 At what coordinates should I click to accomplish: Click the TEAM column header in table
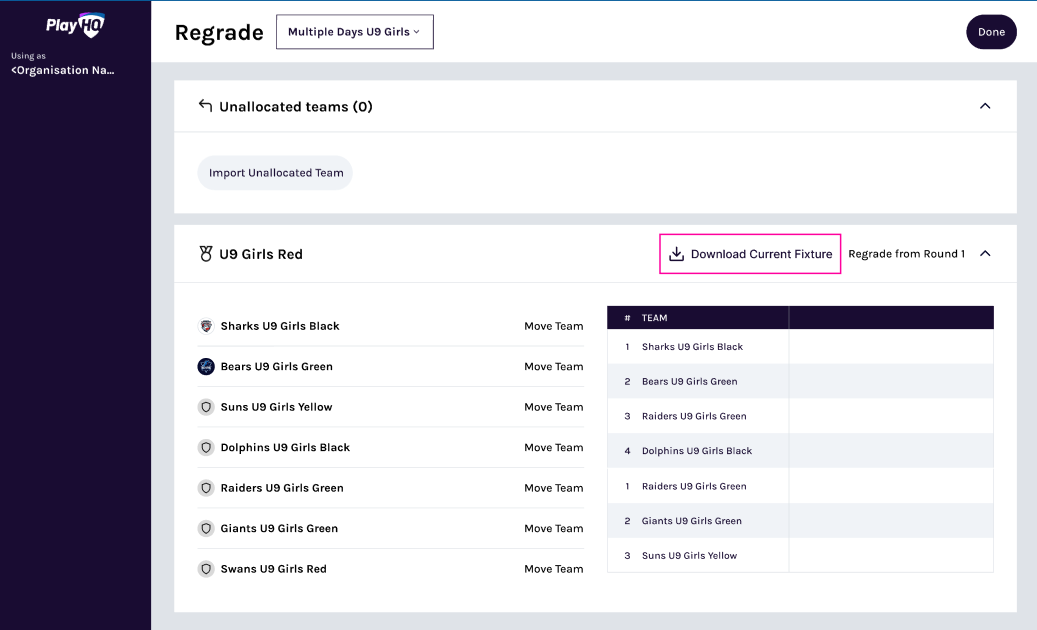point(654,318)
